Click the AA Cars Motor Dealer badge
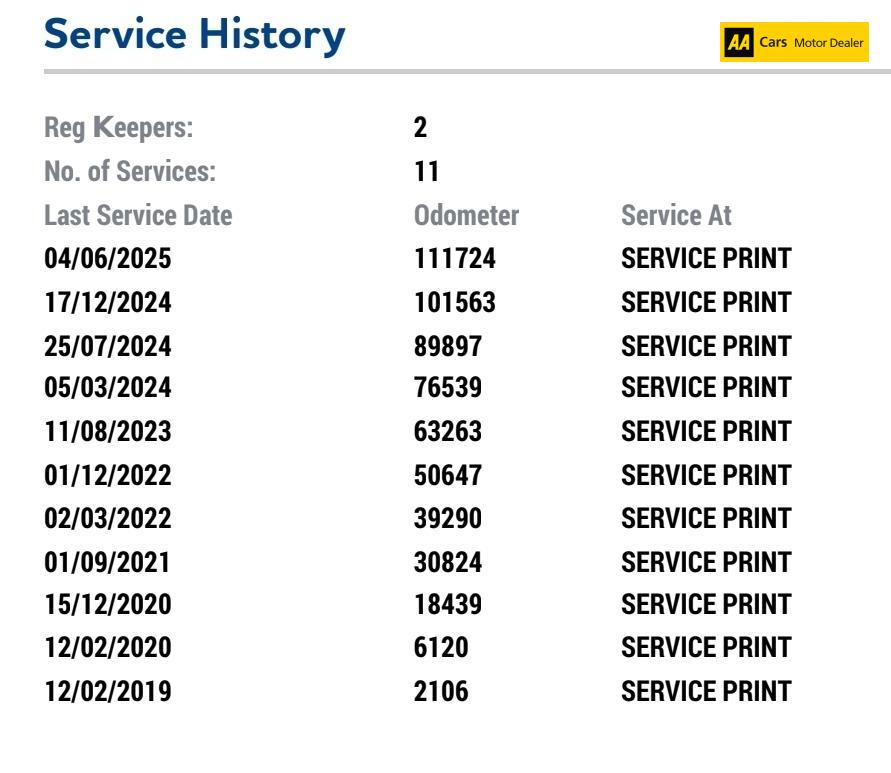 coord(794,43)
